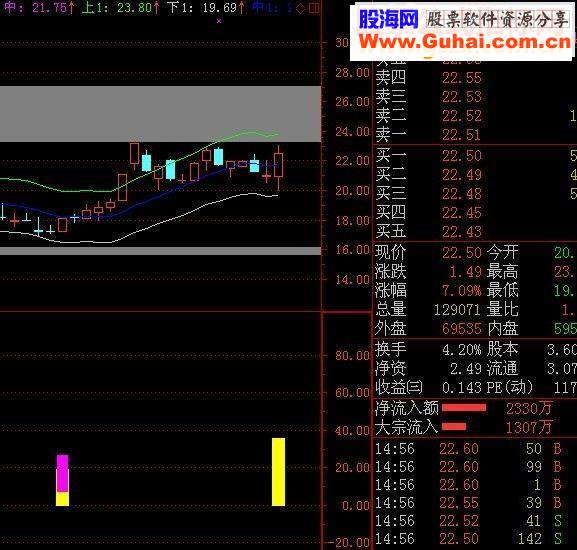Select the 总量 total volume 129071
This screenshot has height=550, width=577.
coord(457,310)
